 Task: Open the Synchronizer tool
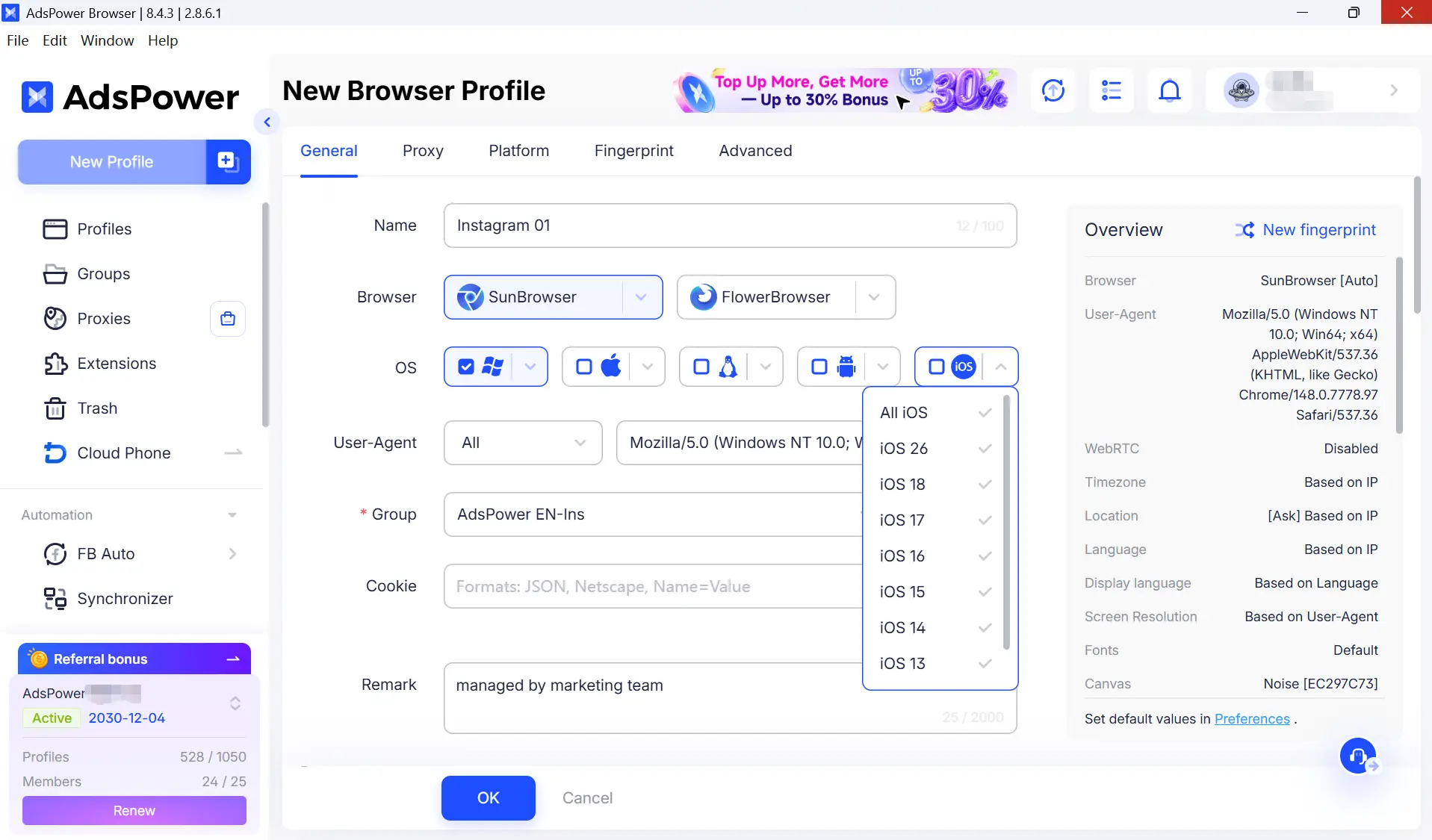tap(125, 599)
